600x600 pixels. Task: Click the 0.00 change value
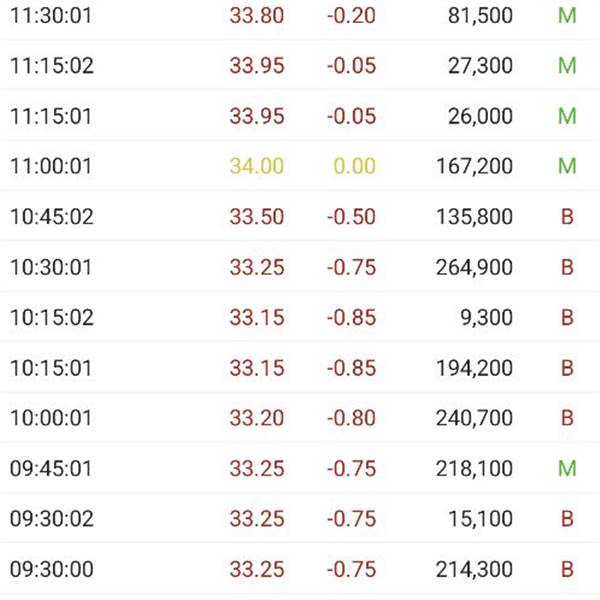(x=355, y=166)
